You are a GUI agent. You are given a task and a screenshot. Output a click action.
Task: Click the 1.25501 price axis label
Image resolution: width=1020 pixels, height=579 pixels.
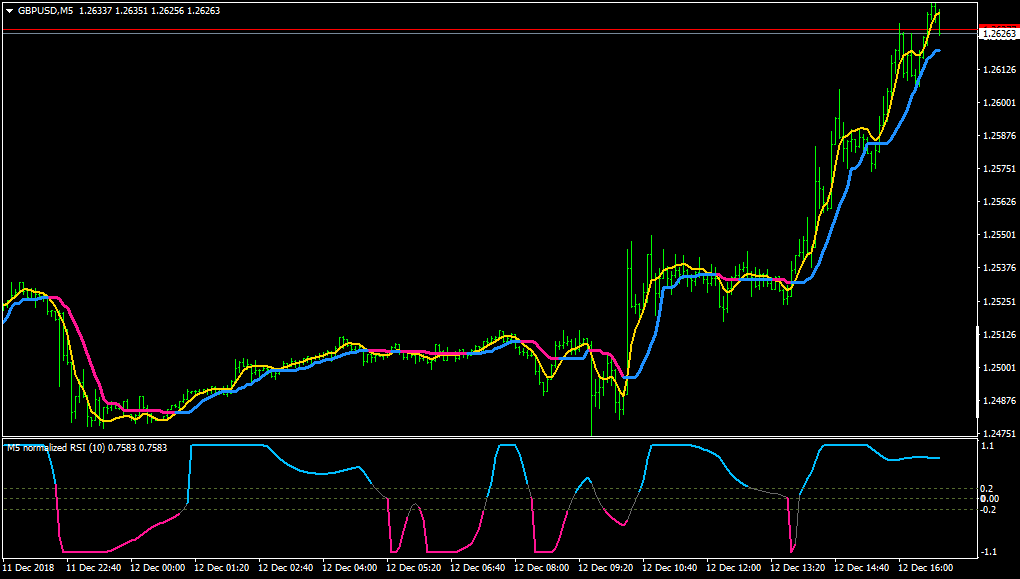(999, 235)
